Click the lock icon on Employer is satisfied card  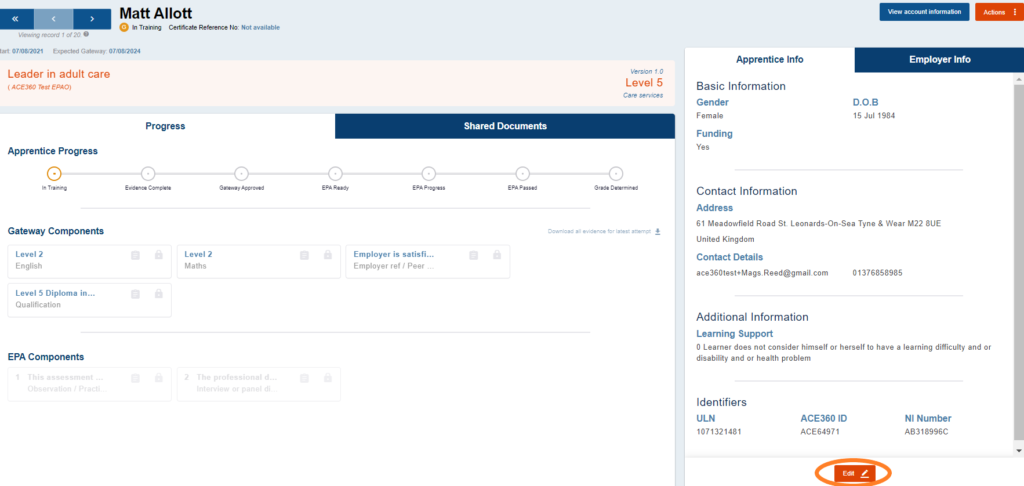496,255
